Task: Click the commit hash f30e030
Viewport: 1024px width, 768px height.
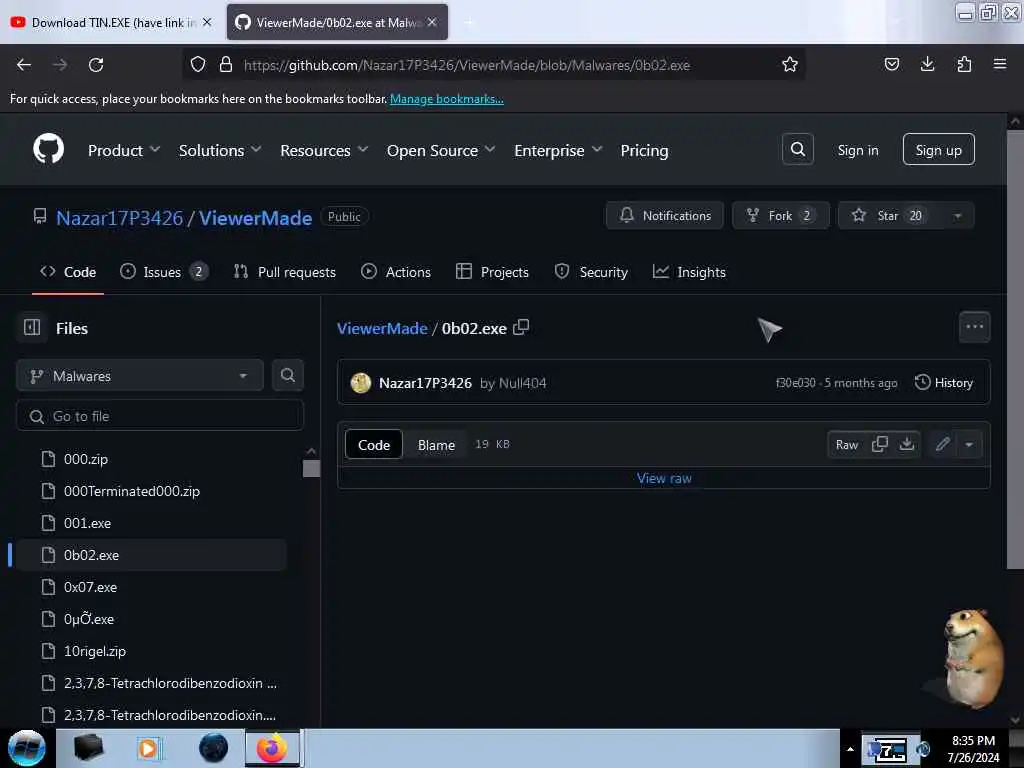Action: coord(795,383)
